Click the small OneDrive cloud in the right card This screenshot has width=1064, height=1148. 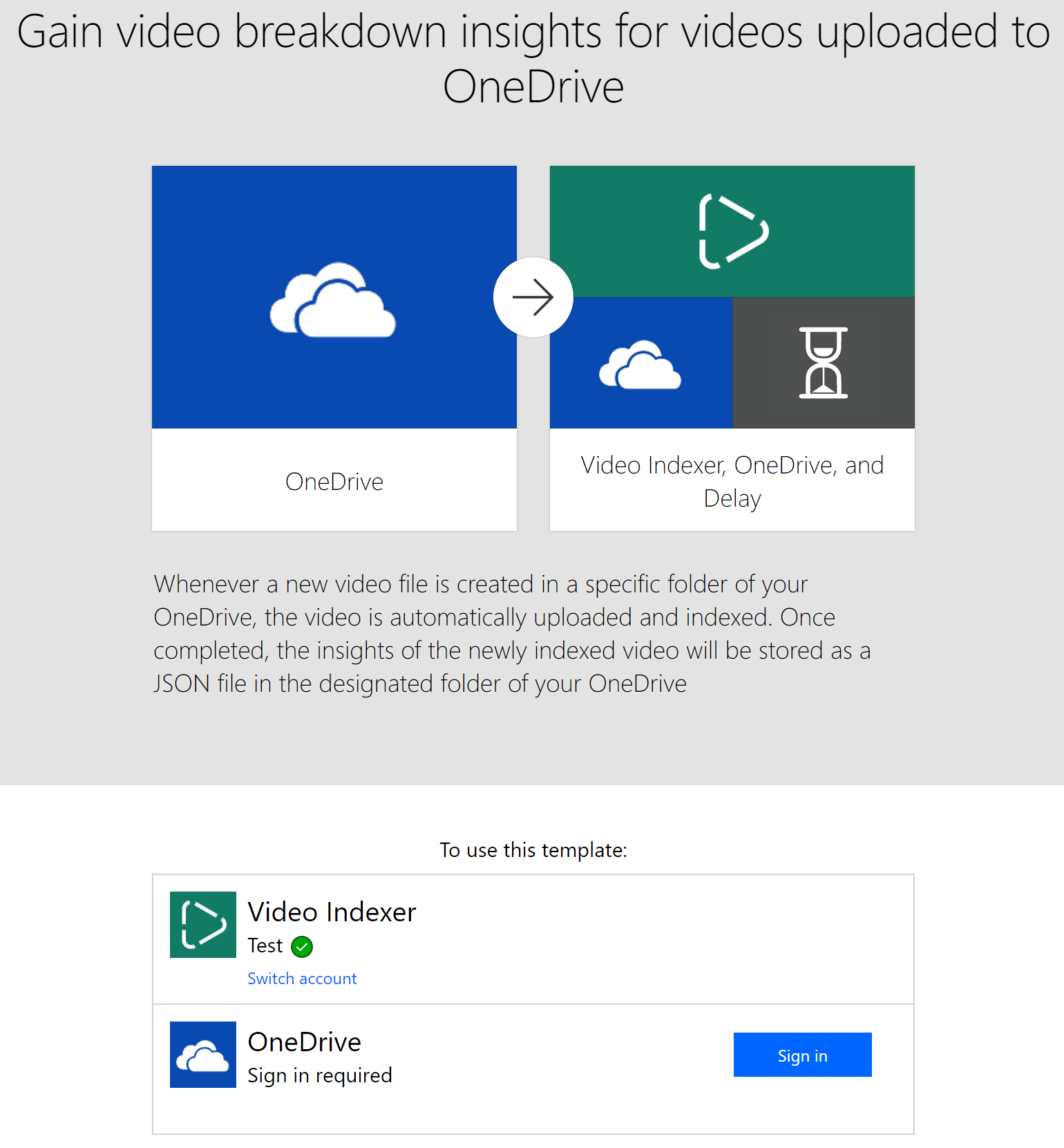pyautogui.click(x=640, y=364)
